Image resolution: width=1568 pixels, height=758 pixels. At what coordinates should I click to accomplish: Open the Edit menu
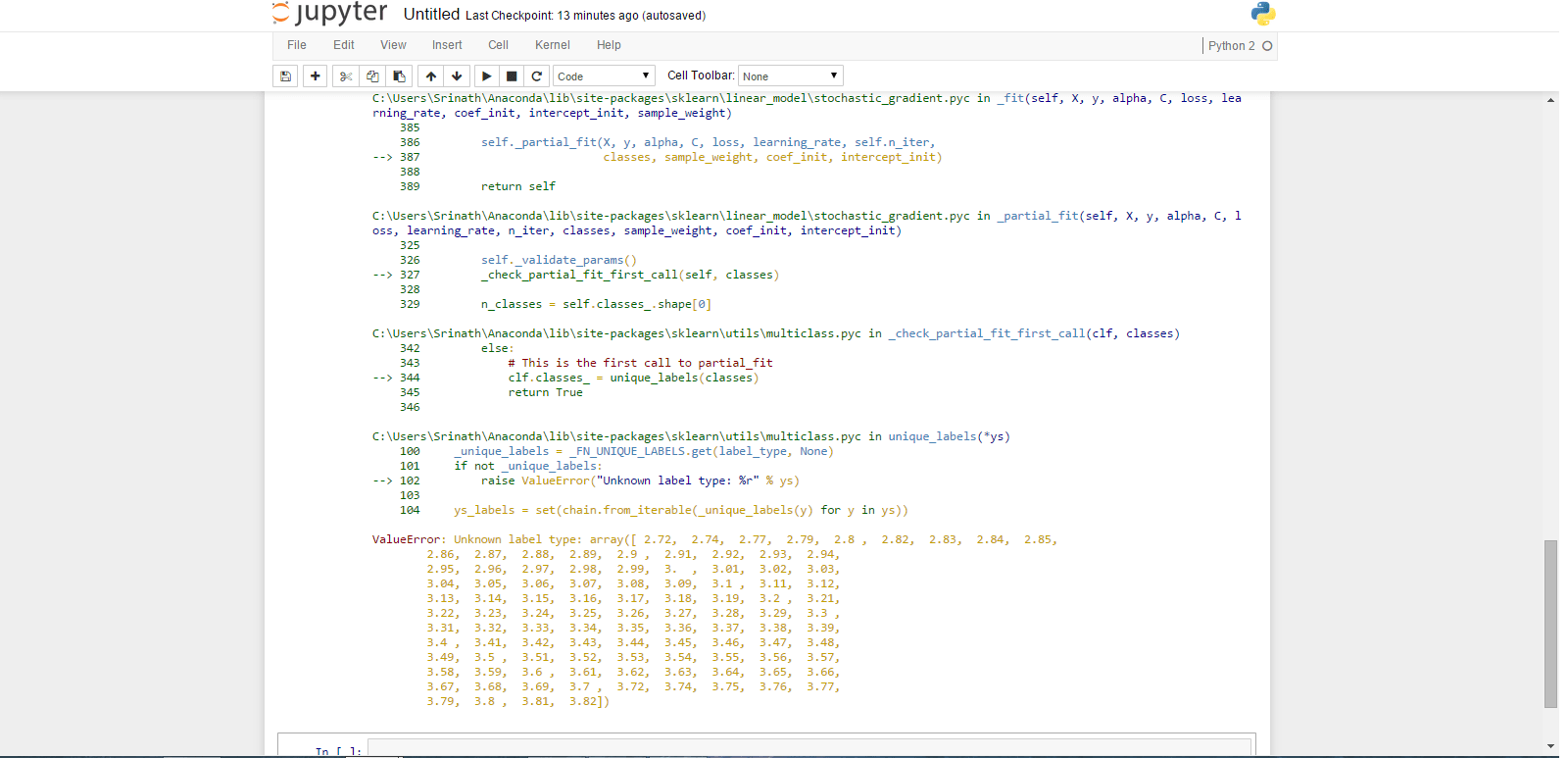[x=344, y=45]
